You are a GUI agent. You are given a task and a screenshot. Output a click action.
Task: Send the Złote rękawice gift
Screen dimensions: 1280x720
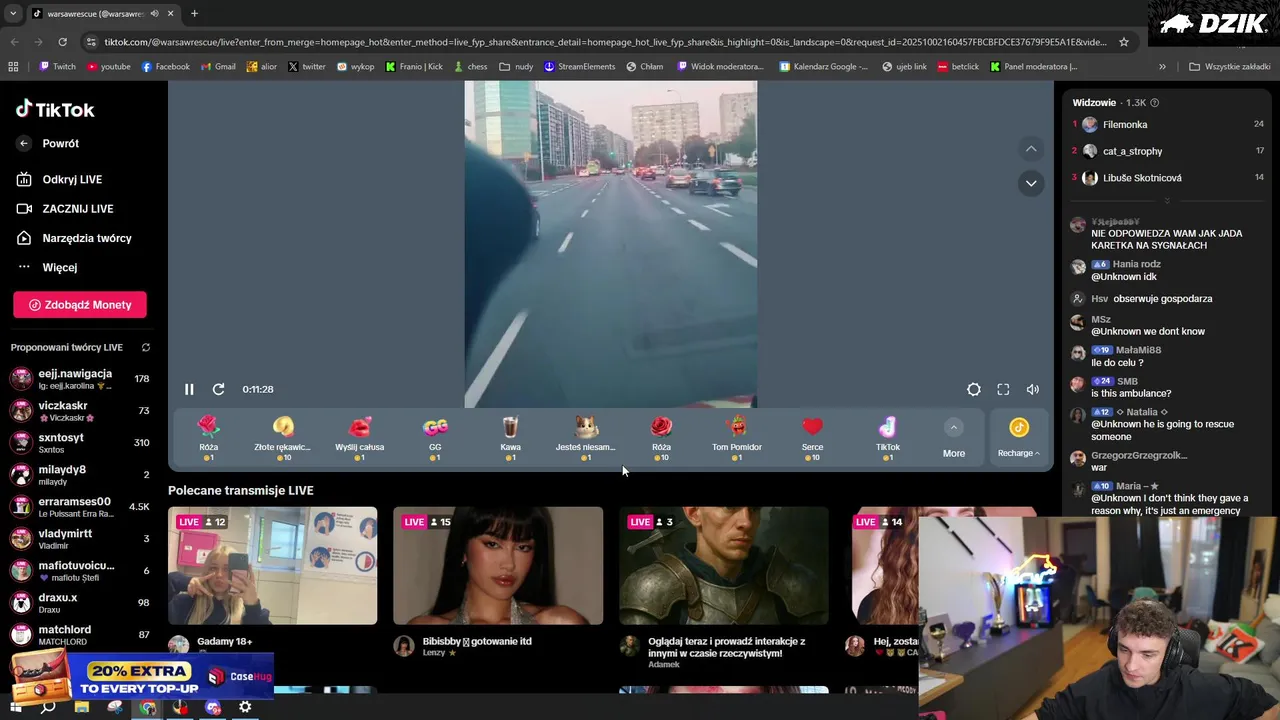283,439
